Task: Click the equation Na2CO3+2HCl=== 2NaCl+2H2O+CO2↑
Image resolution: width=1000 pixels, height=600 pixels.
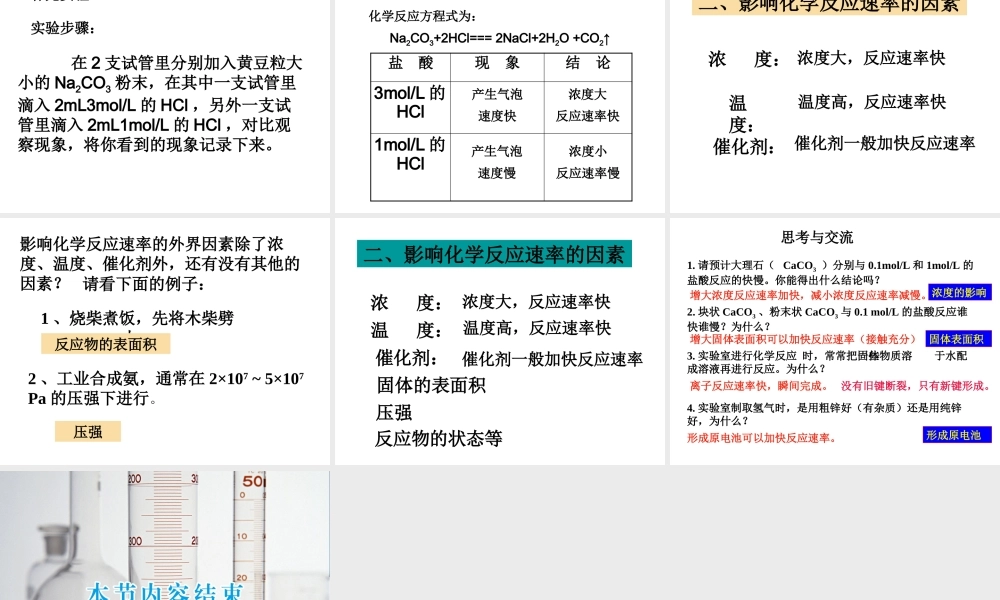Action: pyautogui.click(x=500, y=38)
